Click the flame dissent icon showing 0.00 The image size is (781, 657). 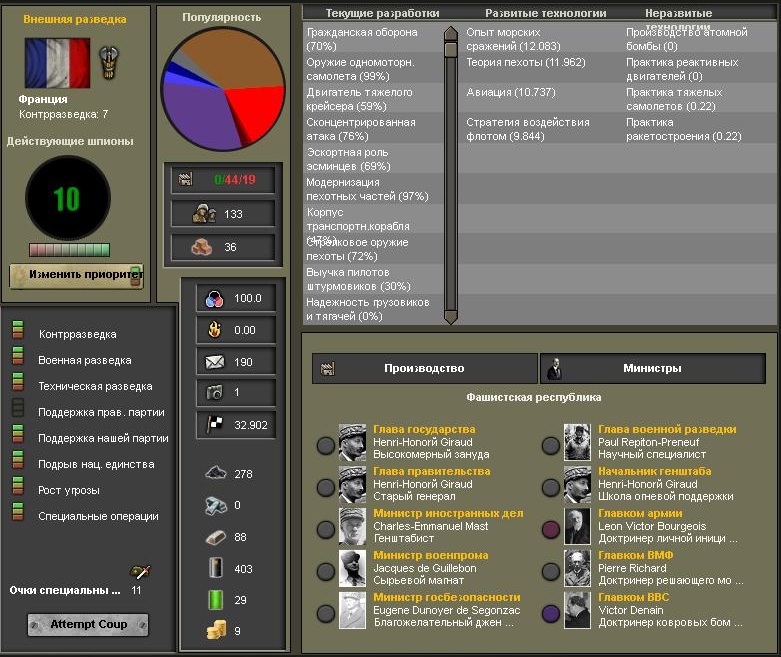point(211,330)
